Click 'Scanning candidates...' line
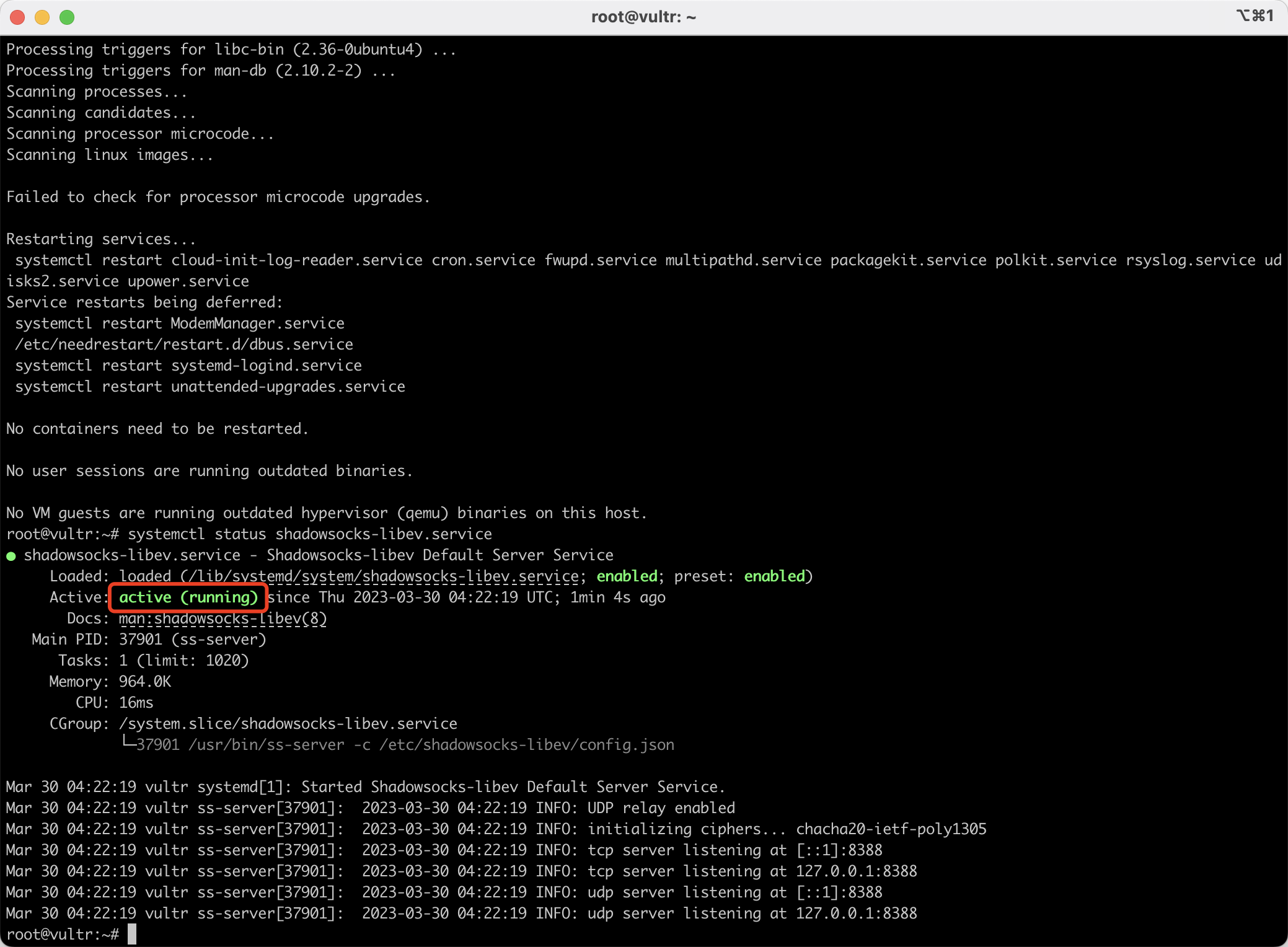1288x947 pixels. click(101, 113)
